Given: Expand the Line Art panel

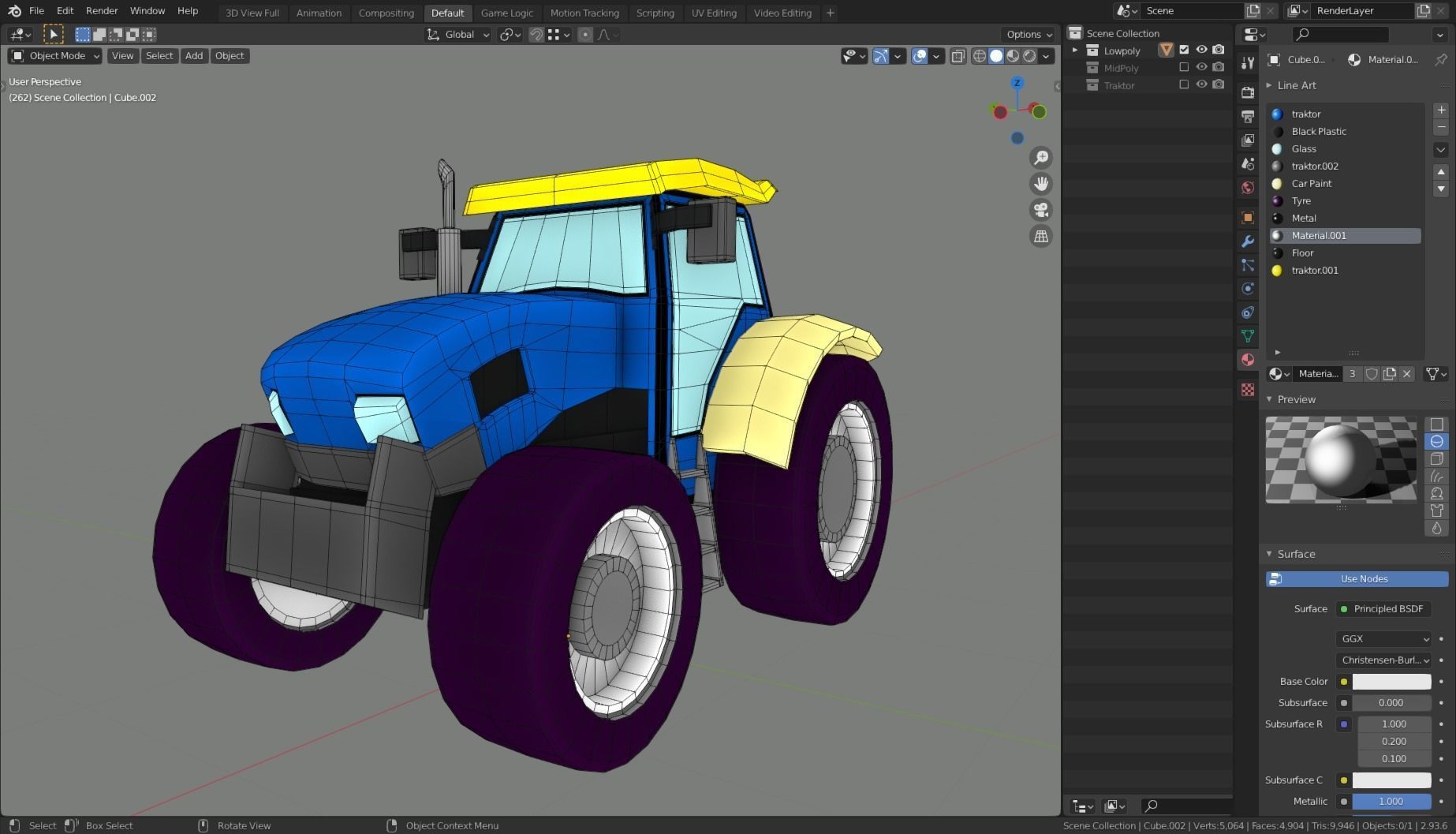Looking at the screenshot, I should click(1270, 85).
